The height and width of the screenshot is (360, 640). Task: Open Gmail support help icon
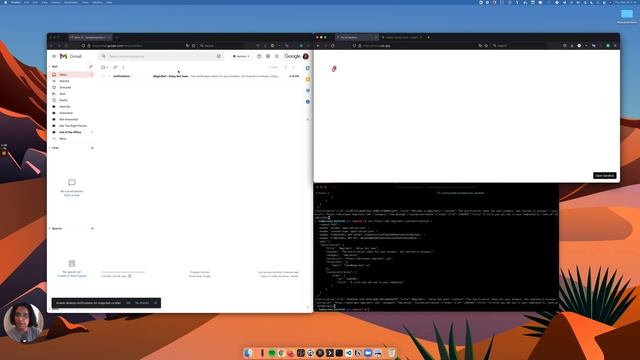259,56
